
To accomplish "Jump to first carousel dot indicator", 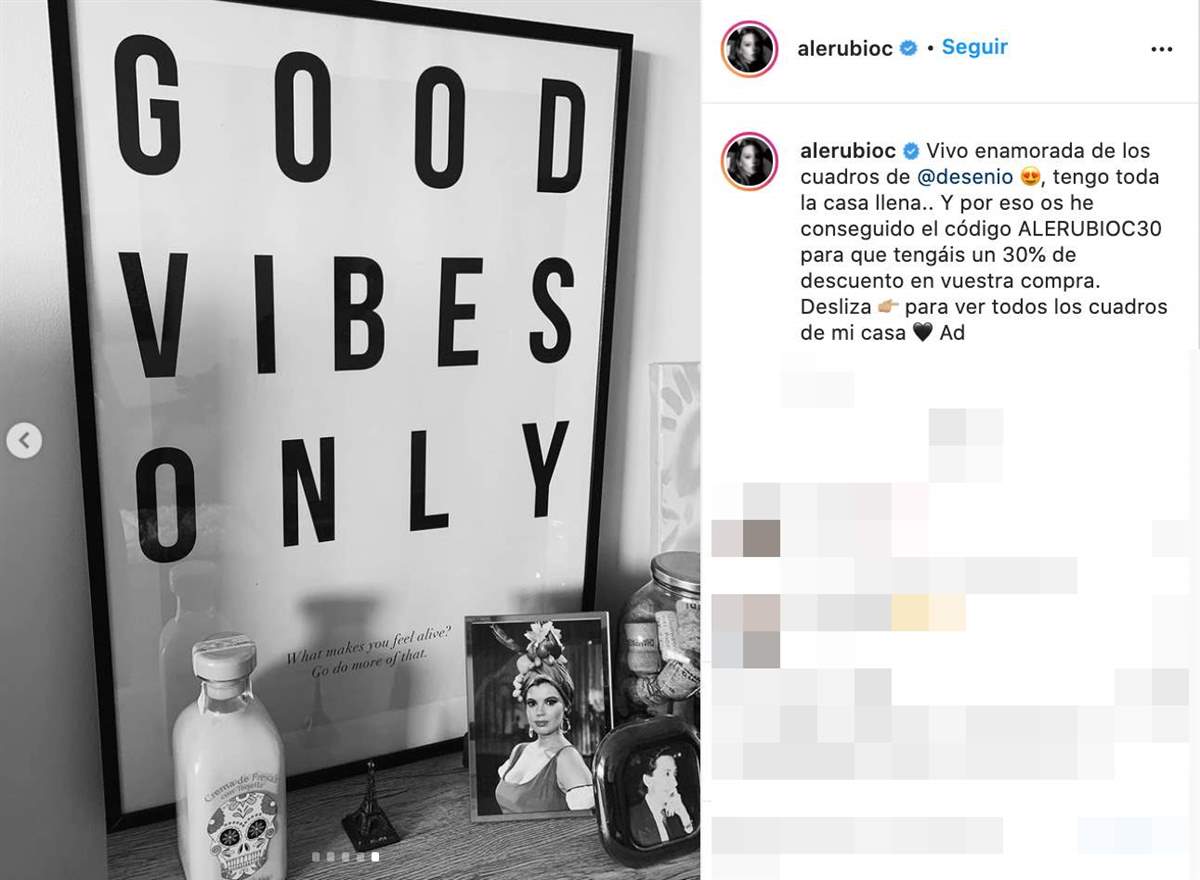I will (315, 856).
